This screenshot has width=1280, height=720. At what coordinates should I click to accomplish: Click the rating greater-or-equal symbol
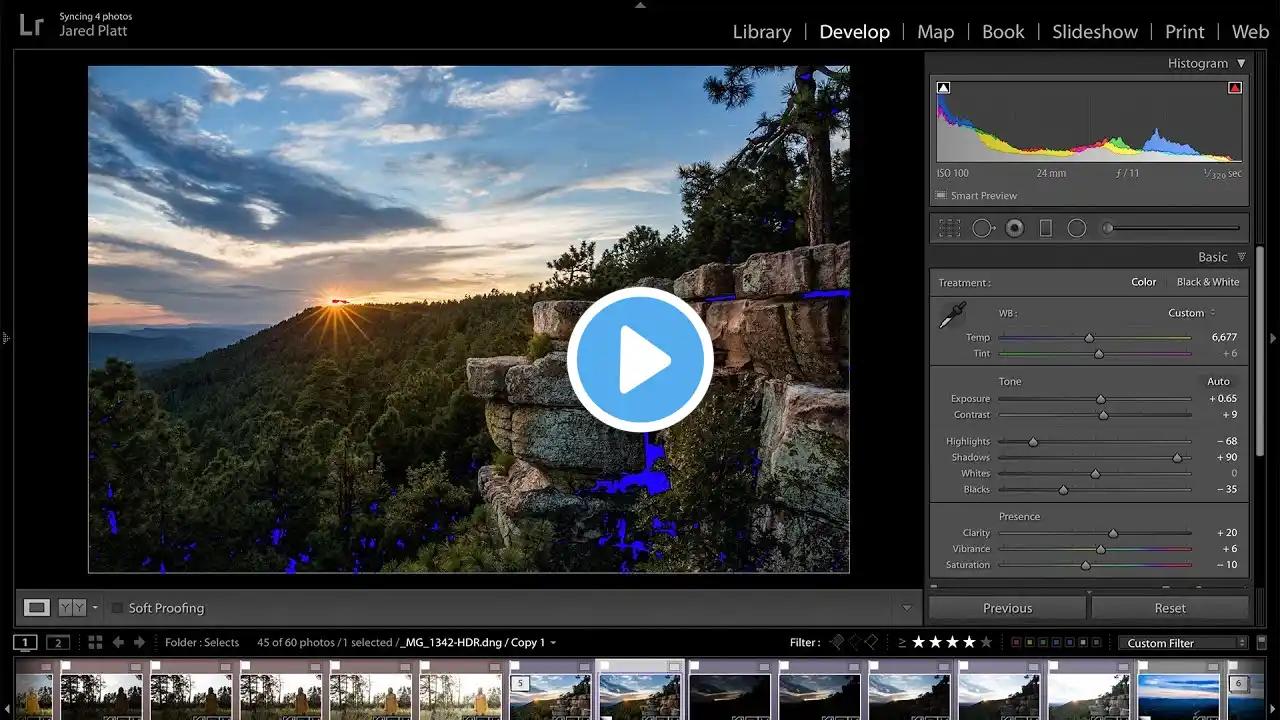pyautogui.click(x=902, y=642)
